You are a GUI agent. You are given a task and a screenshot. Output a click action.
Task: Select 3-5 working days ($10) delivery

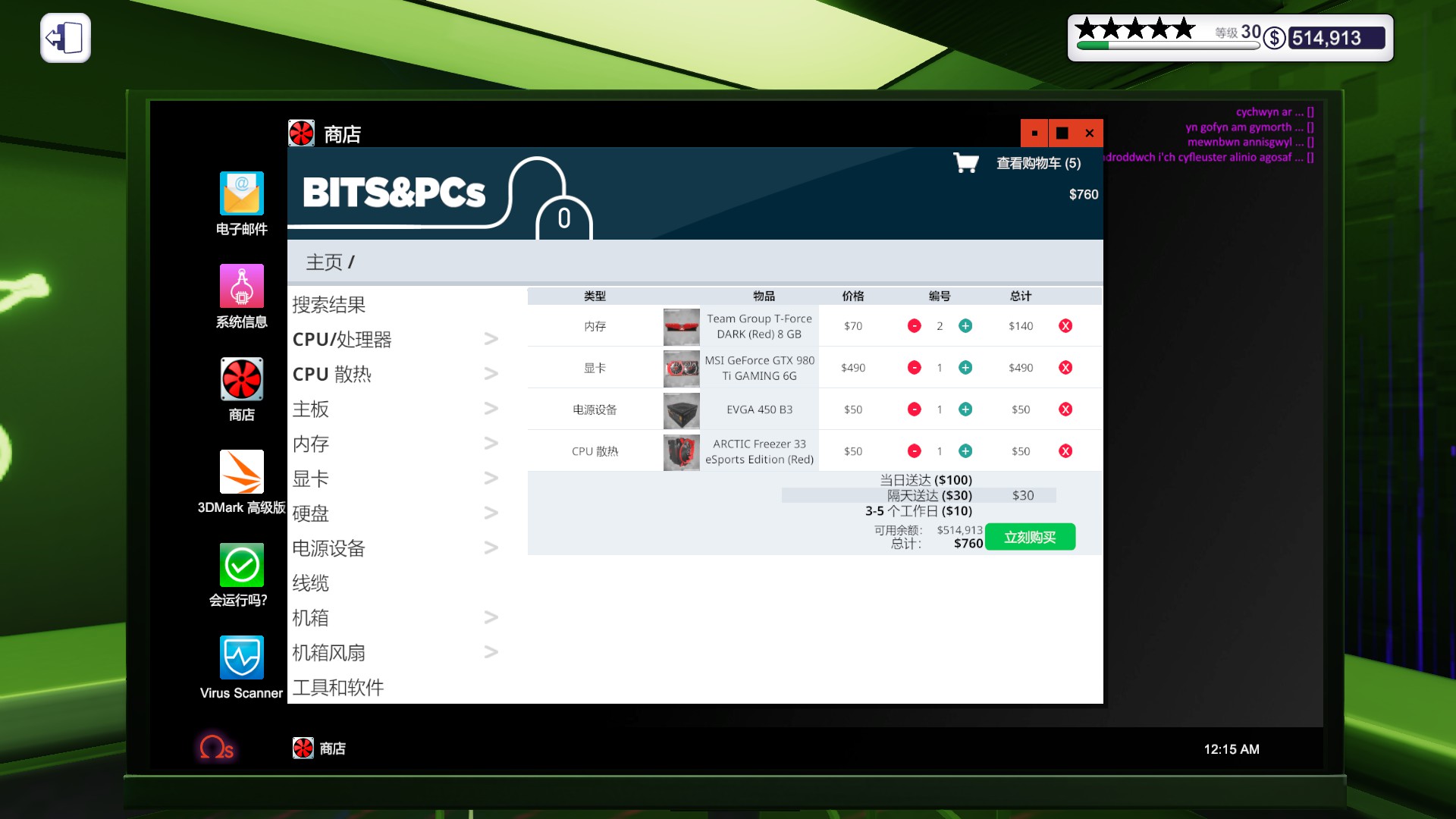[918, 511]
